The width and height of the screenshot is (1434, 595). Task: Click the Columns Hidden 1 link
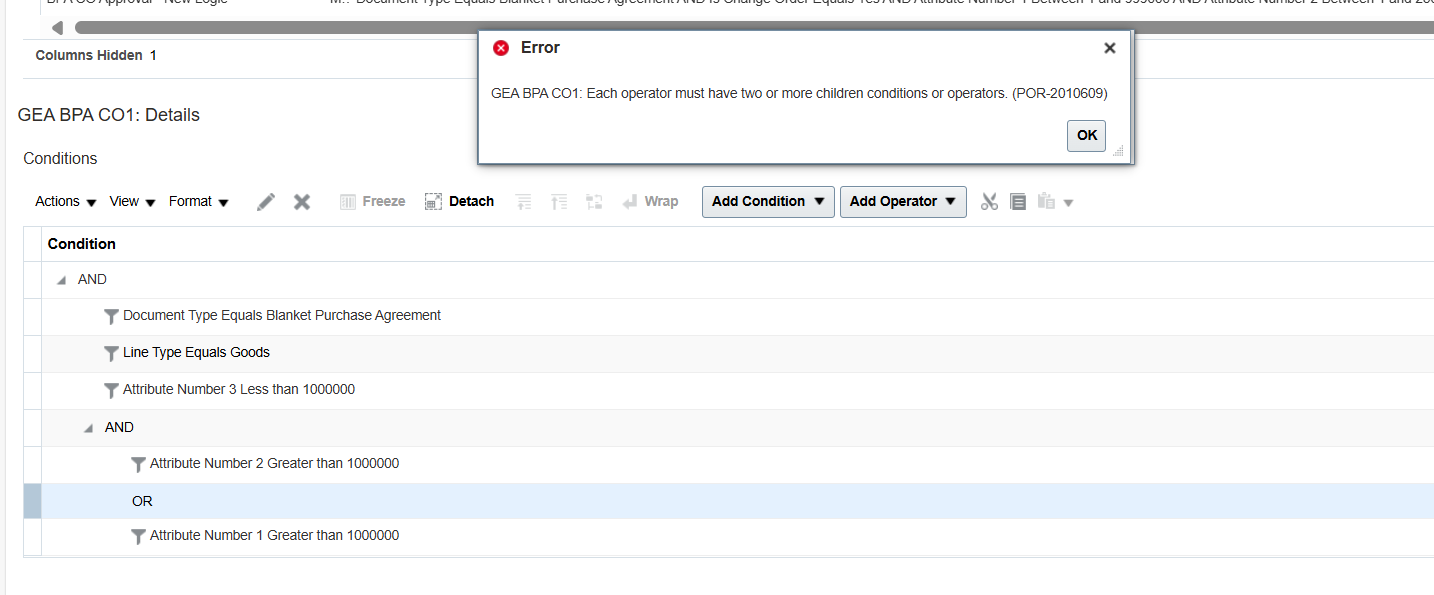tap(96, 55)
